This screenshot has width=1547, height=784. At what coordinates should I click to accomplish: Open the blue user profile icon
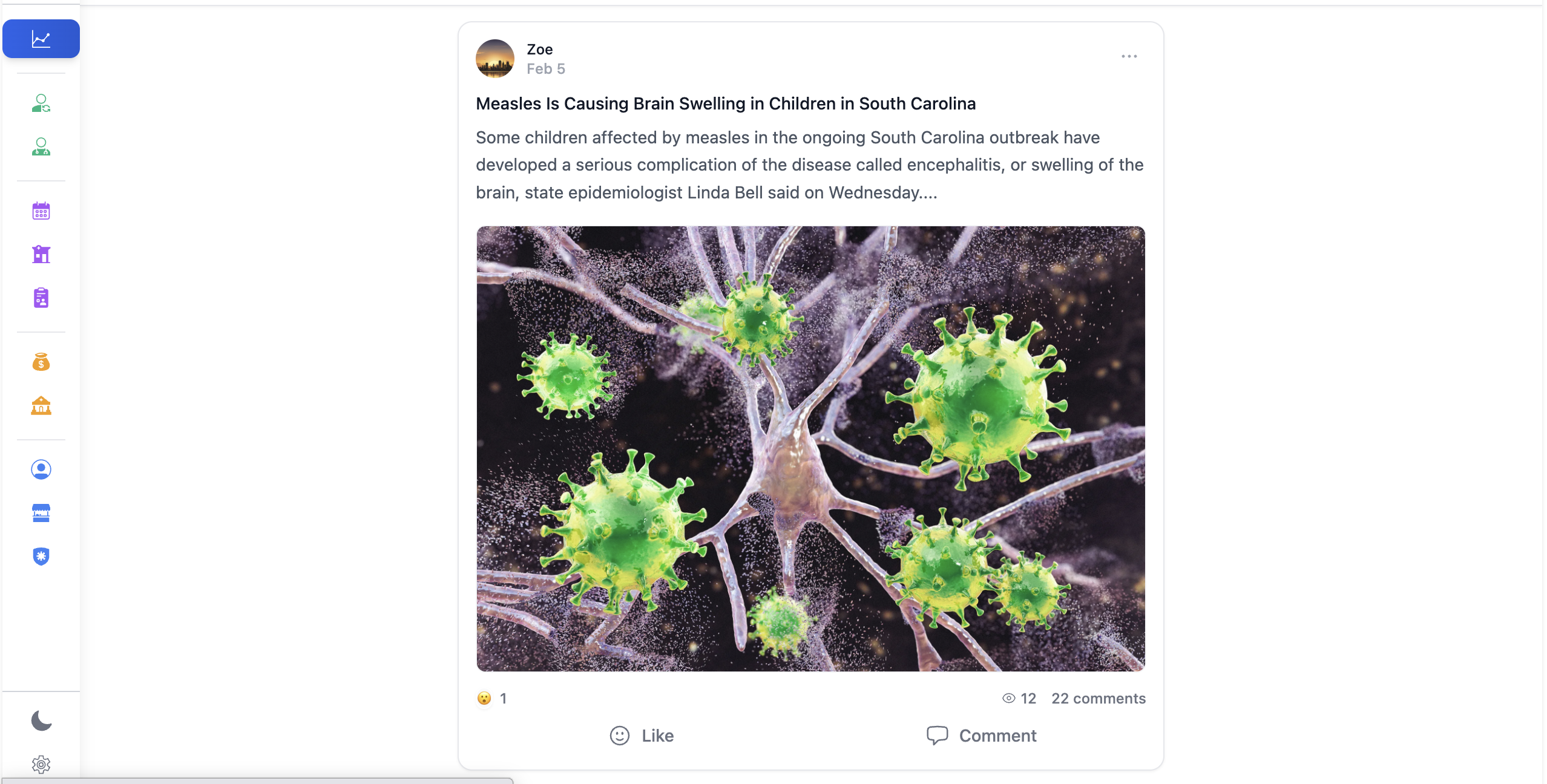(x=41, y=469)
